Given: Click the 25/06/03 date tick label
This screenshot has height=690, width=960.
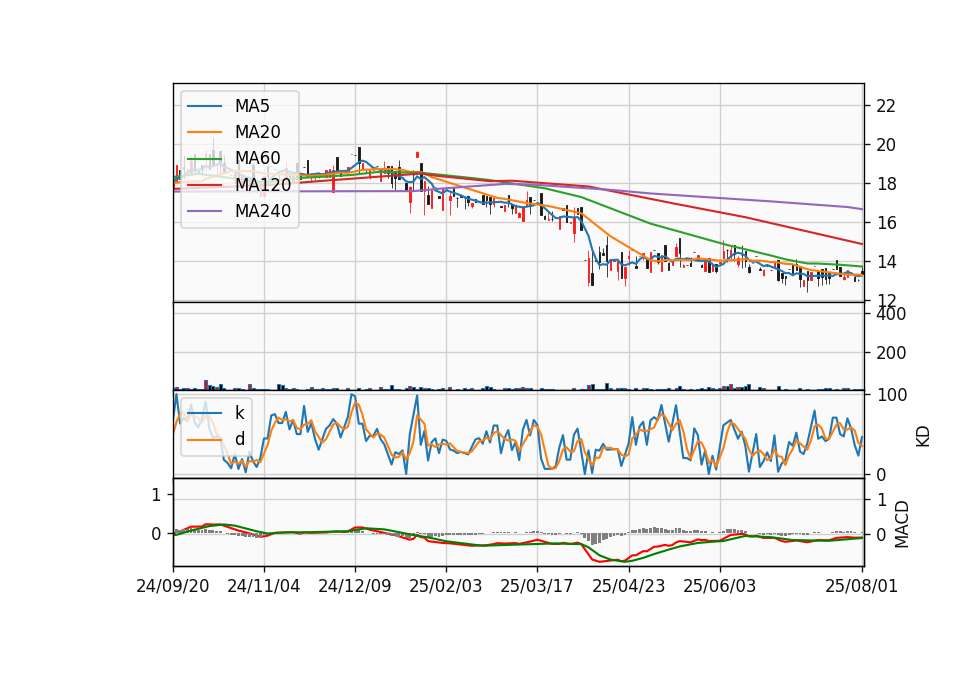Looking at the screenshot, I should (719, 586).
